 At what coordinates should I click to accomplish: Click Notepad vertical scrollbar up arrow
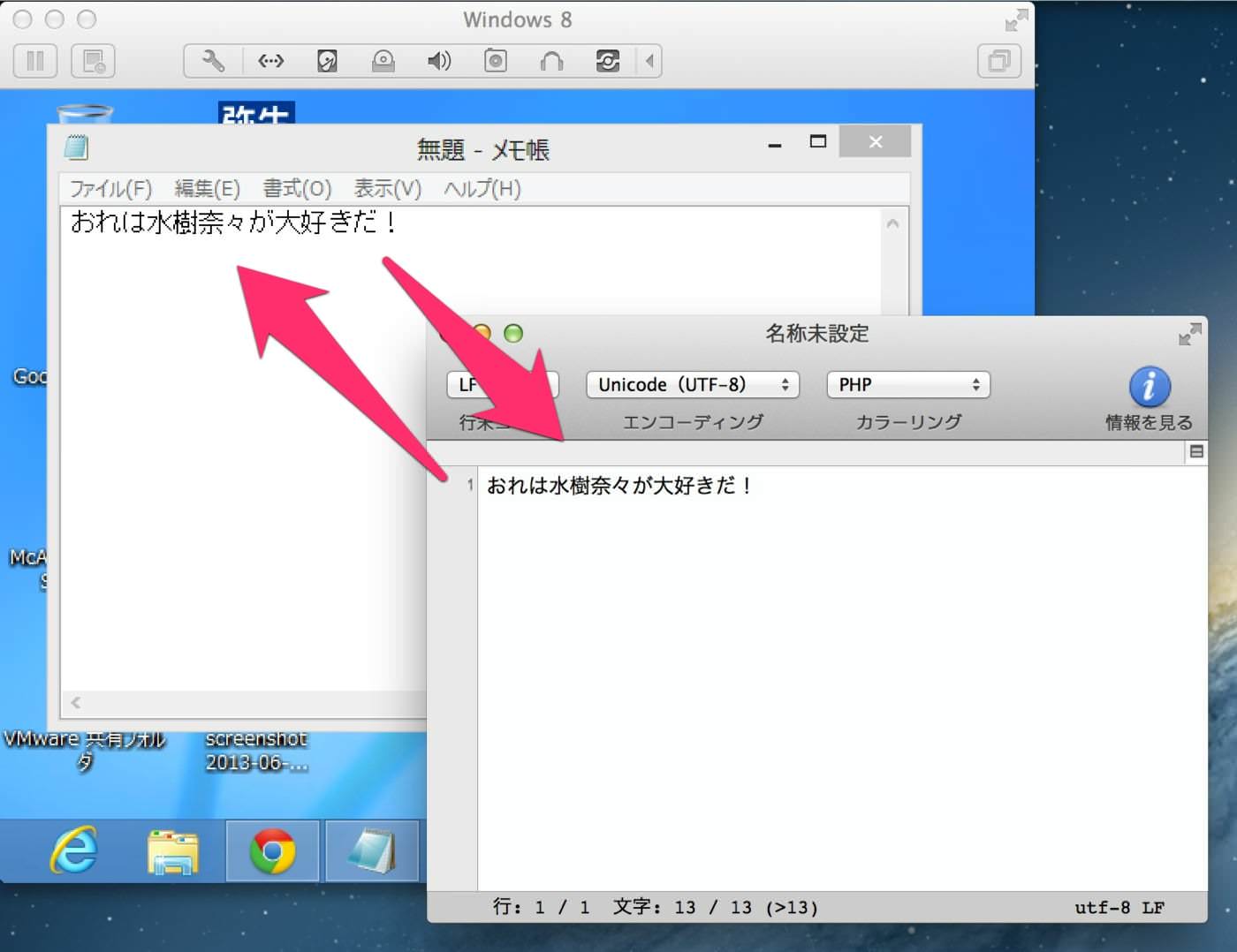click(x=893, y=224)
